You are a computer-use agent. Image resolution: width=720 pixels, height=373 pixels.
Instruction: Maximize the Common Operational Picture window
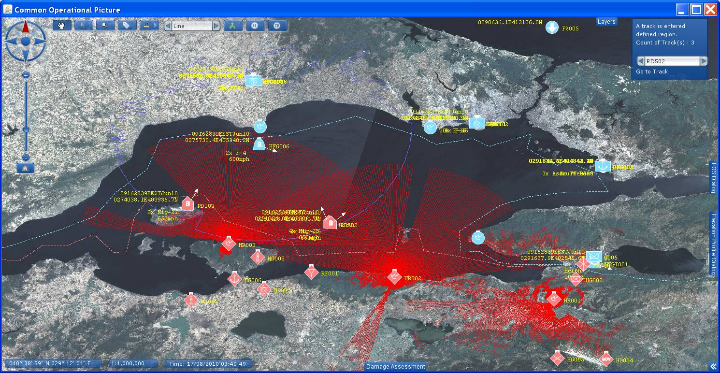coord(697,9)
